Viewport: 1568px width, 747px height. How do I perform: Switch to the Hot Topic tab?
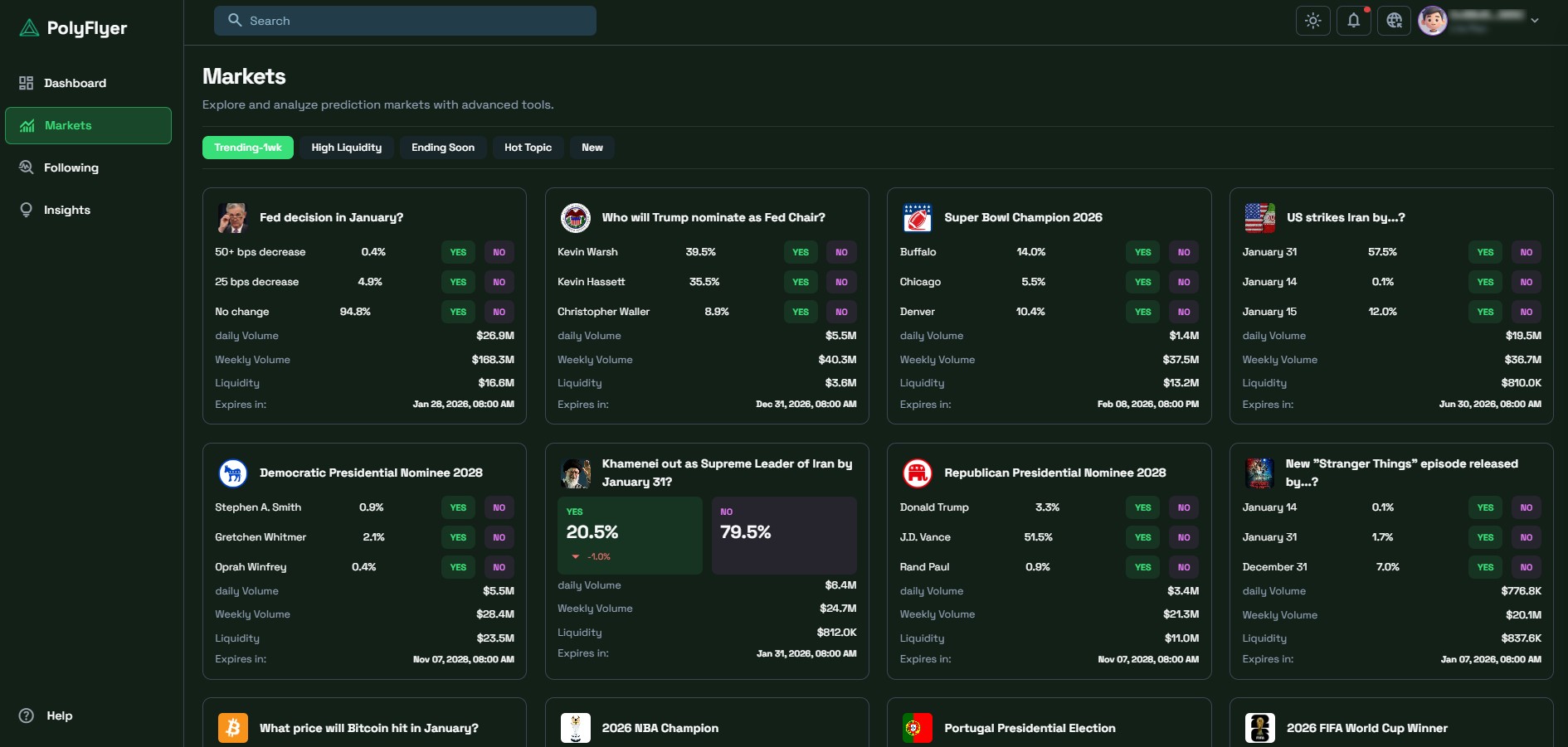coord(528,148)
